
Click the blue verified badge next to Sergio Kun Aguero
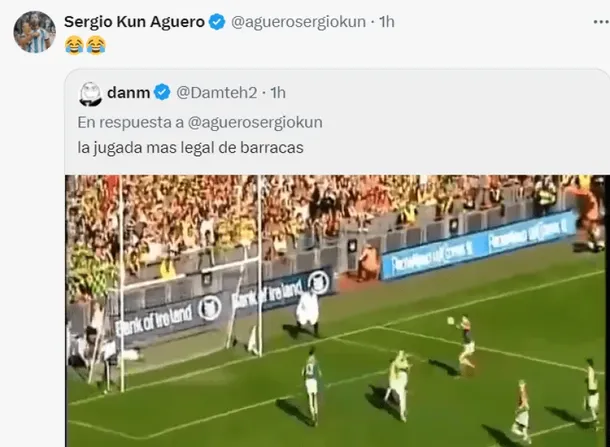point(217,22)
